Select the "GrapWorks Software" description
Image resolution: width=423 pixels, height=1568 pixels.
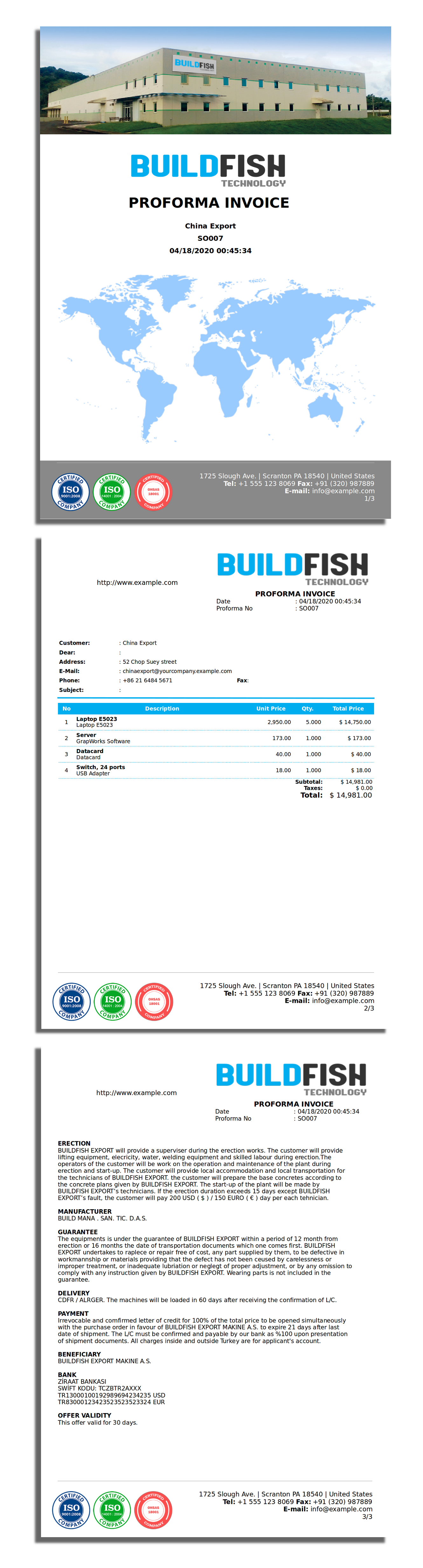click(x=103, y=741)
